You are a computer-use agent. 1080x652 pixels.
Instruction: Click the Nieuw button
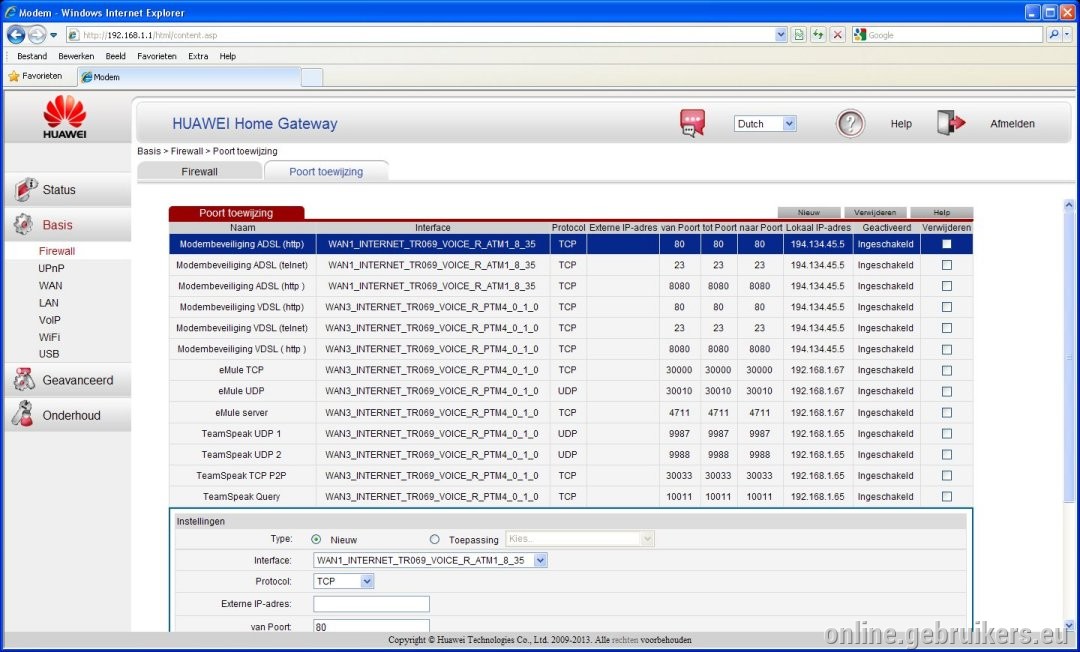click(x=809, y=213)
